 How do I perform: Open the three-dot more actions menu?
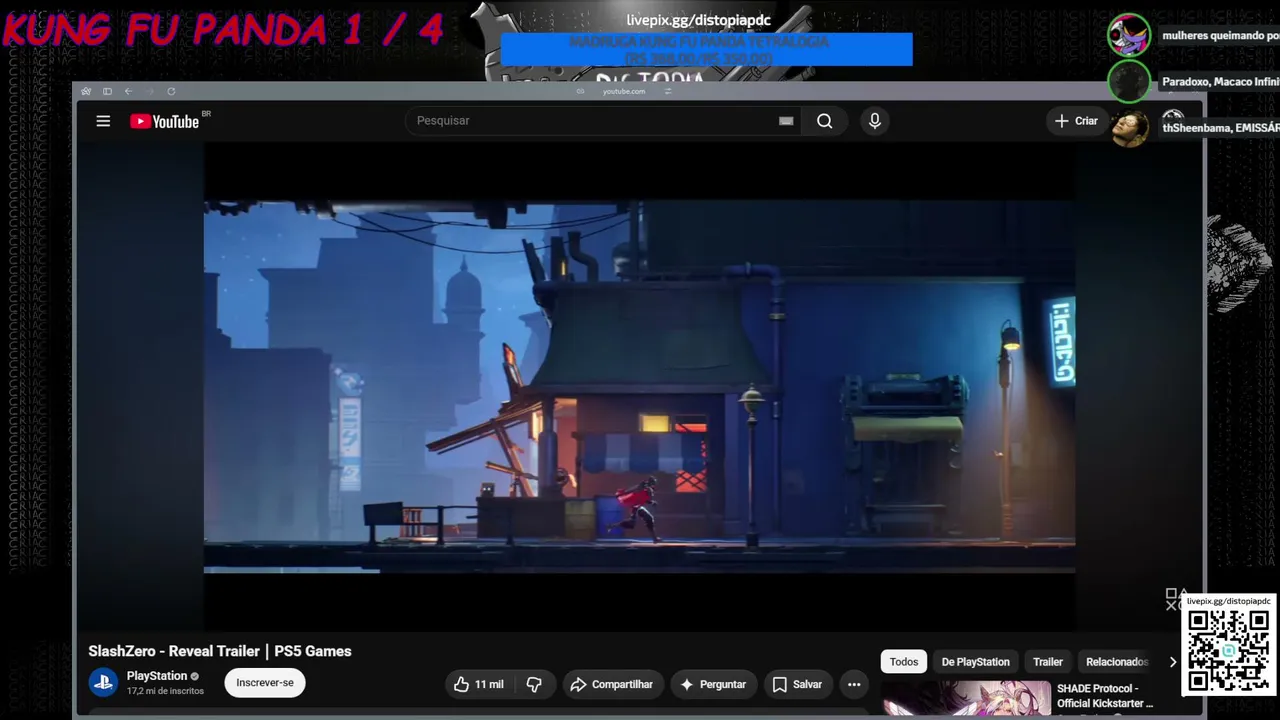[x=854, y=684]
